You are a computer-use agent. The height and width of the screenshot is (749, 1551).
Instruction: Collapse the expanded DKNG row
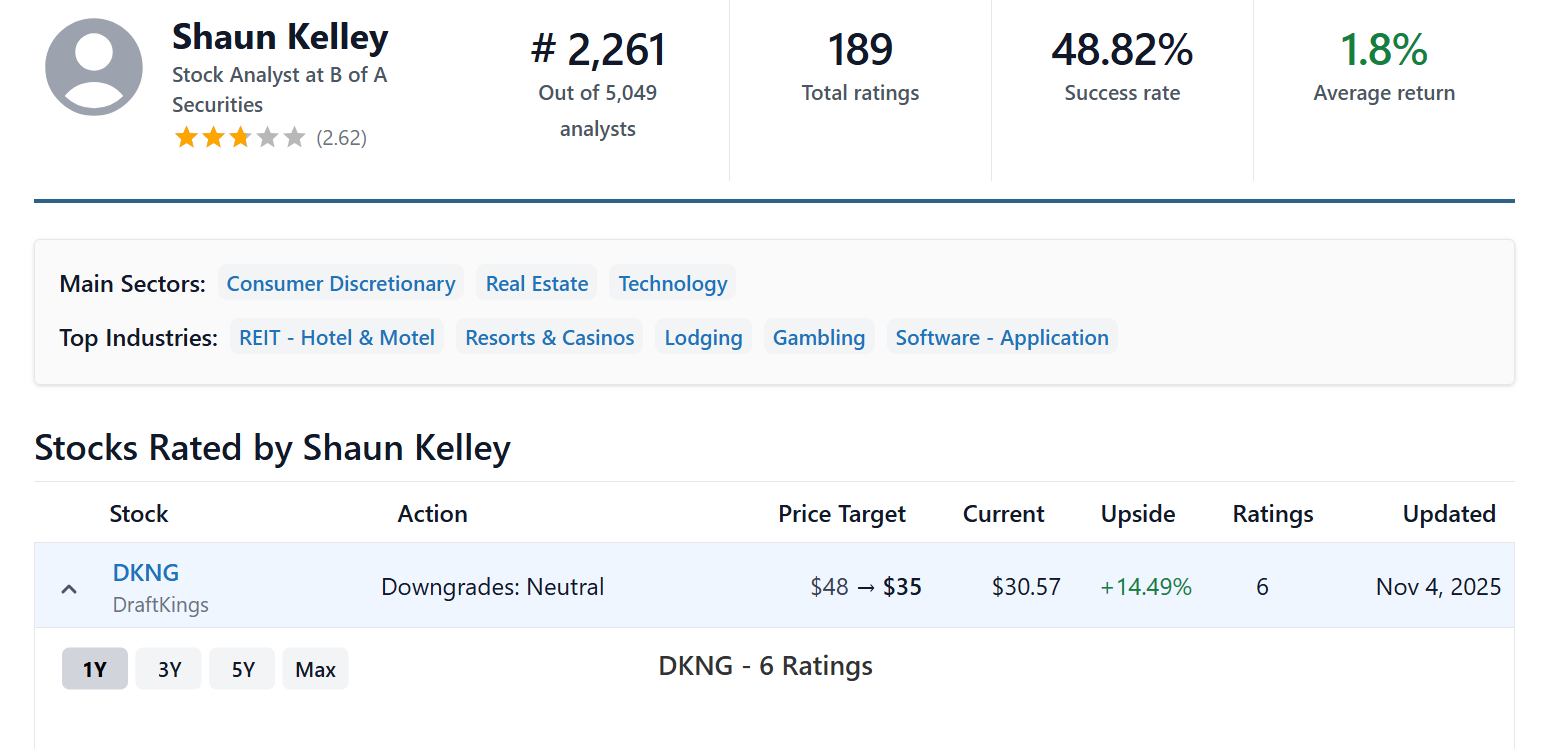68,588
